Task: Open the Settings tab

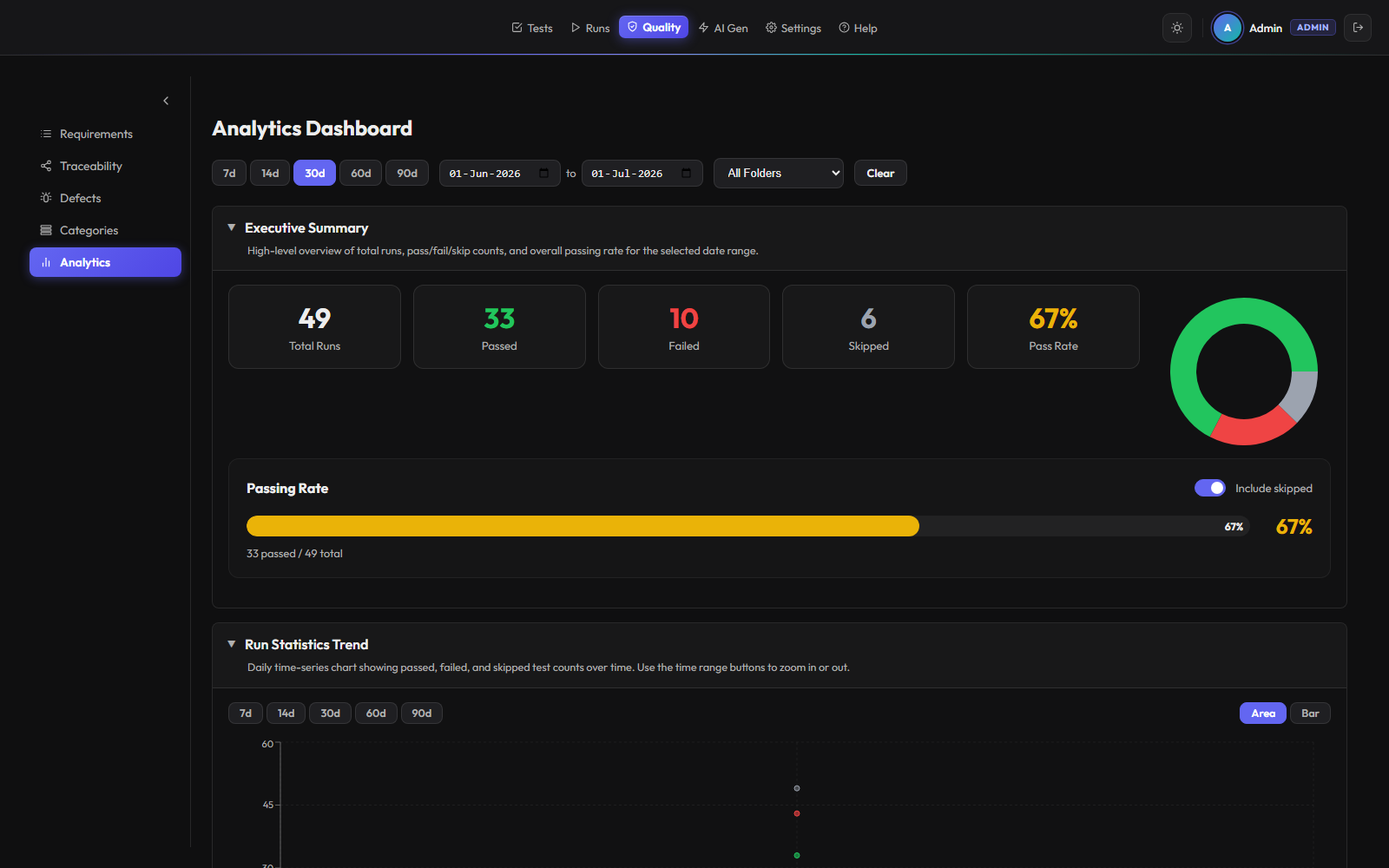Action: click(793, 28)
